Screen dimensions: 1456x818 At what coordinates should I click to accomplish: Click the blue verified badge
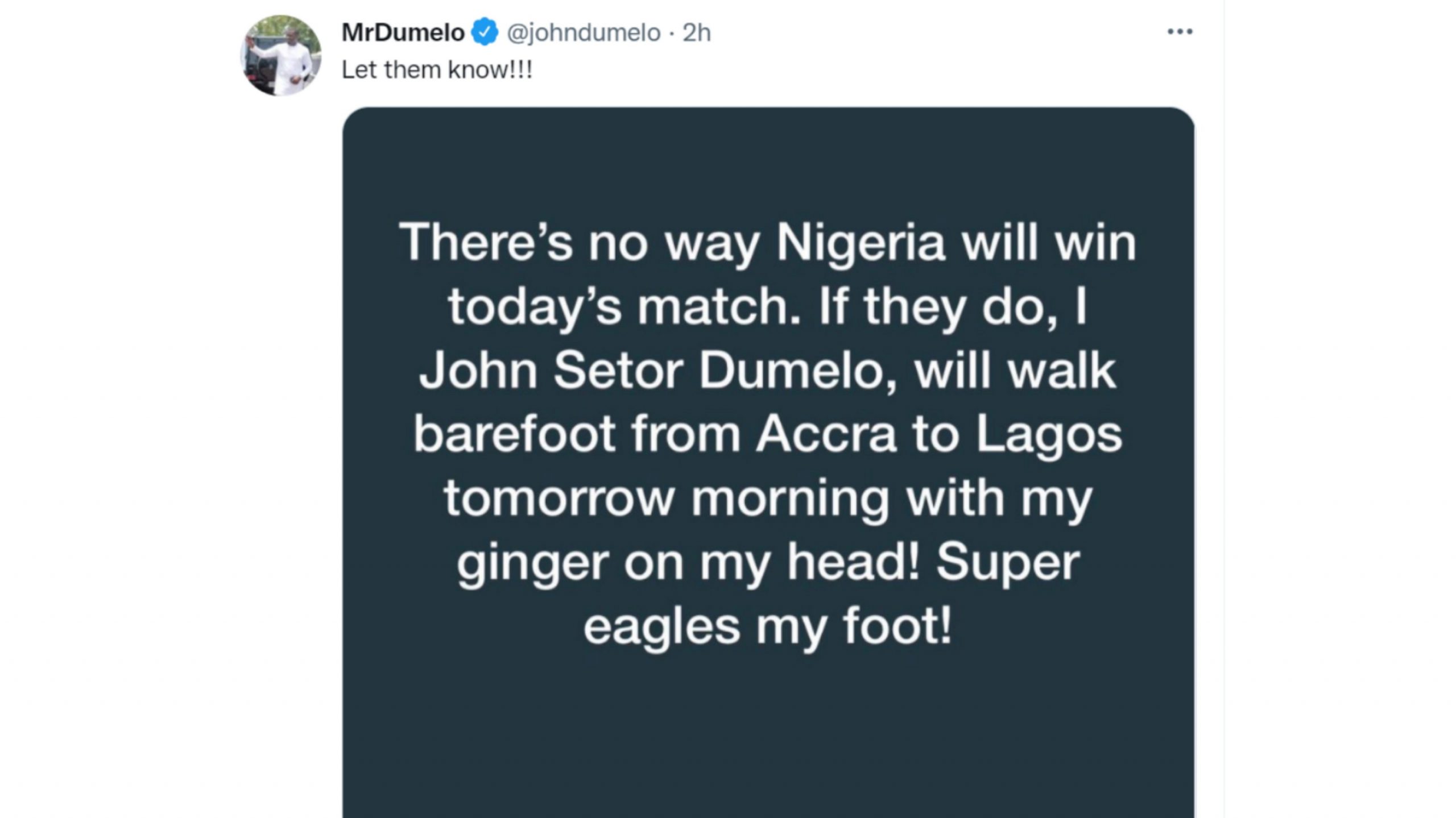(x=483, y=32)
